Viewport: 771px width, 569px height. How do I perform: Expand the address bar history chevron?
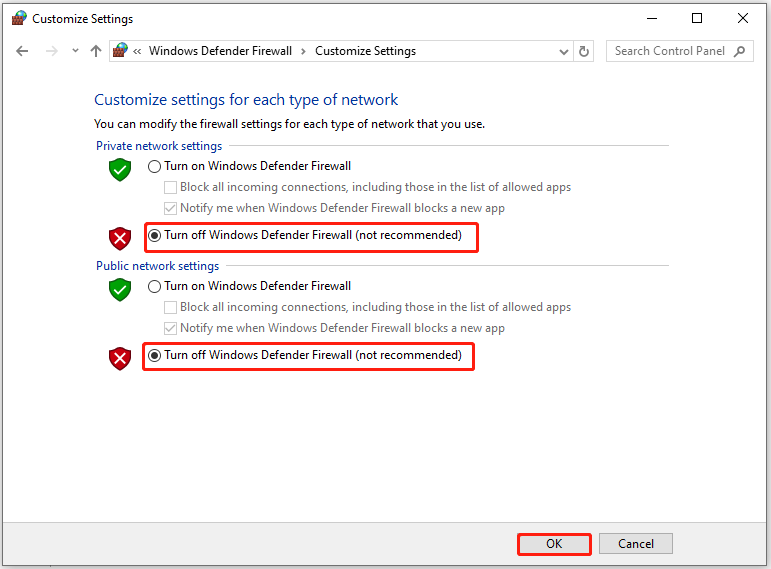coord(564,52)
